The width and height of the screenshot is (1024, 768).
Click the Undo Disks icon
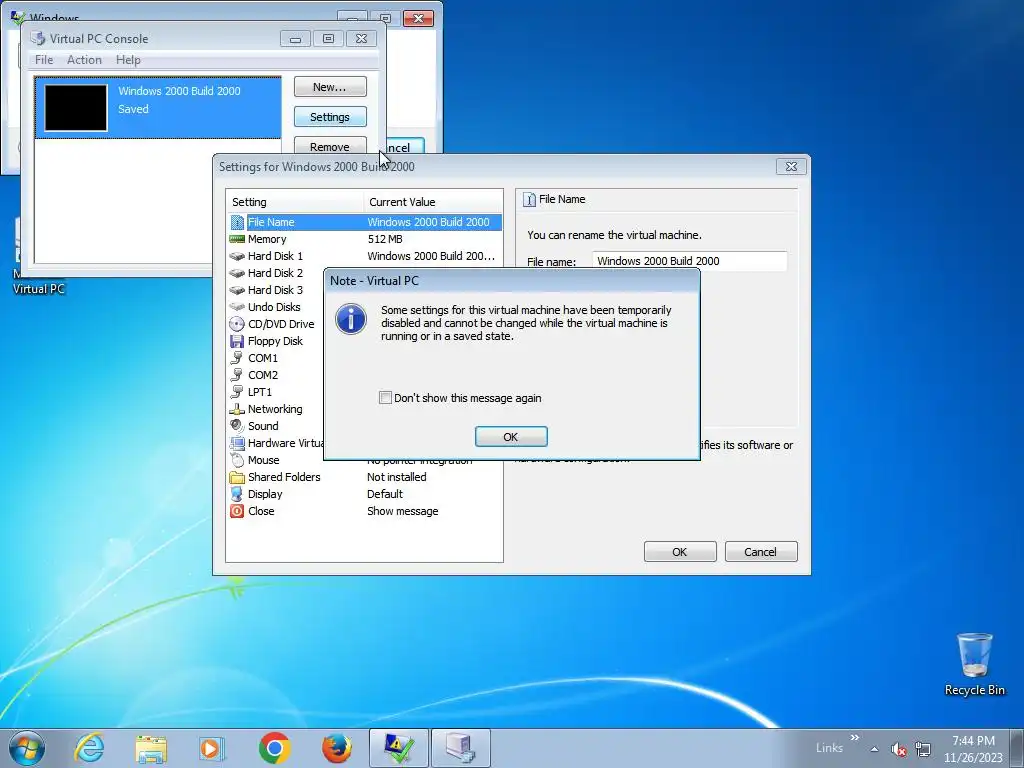coord(237,307)
